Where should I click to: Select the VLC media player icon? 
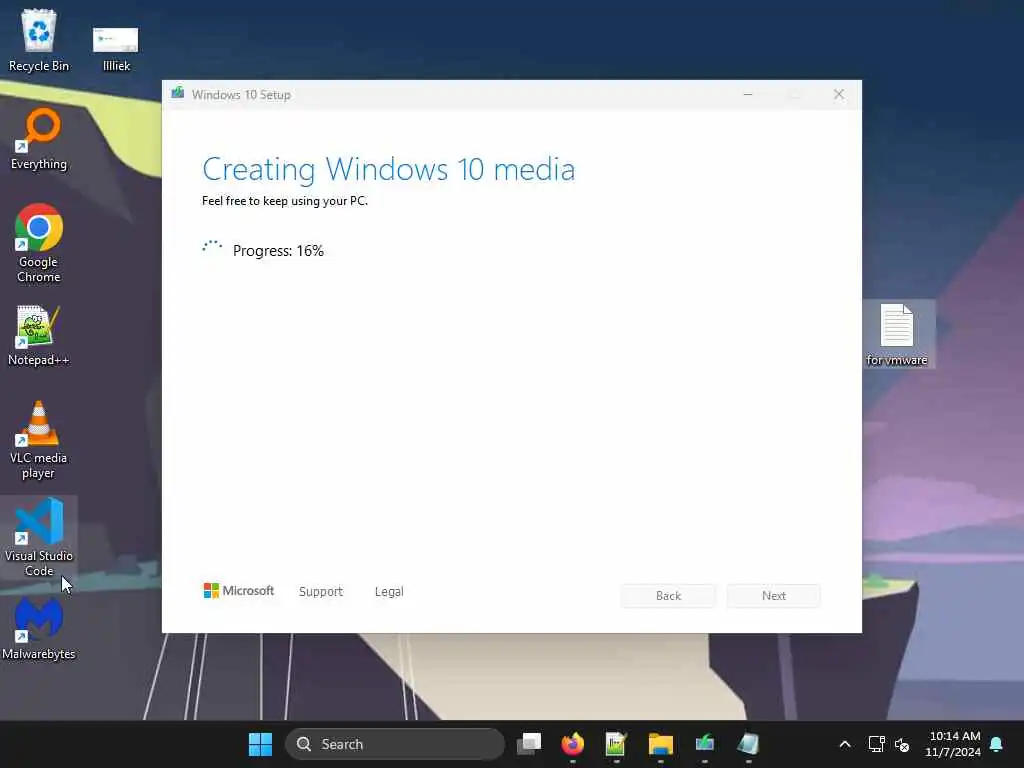[39, 440]
